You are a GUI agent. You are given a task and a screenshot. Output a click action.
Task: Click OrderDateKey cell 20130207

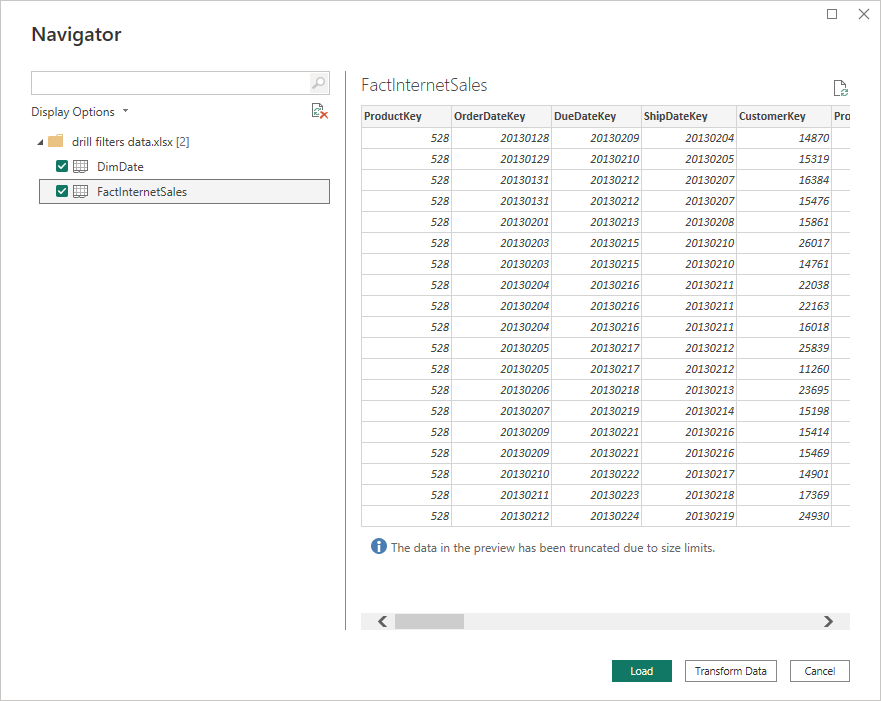[x=502, y=411]
